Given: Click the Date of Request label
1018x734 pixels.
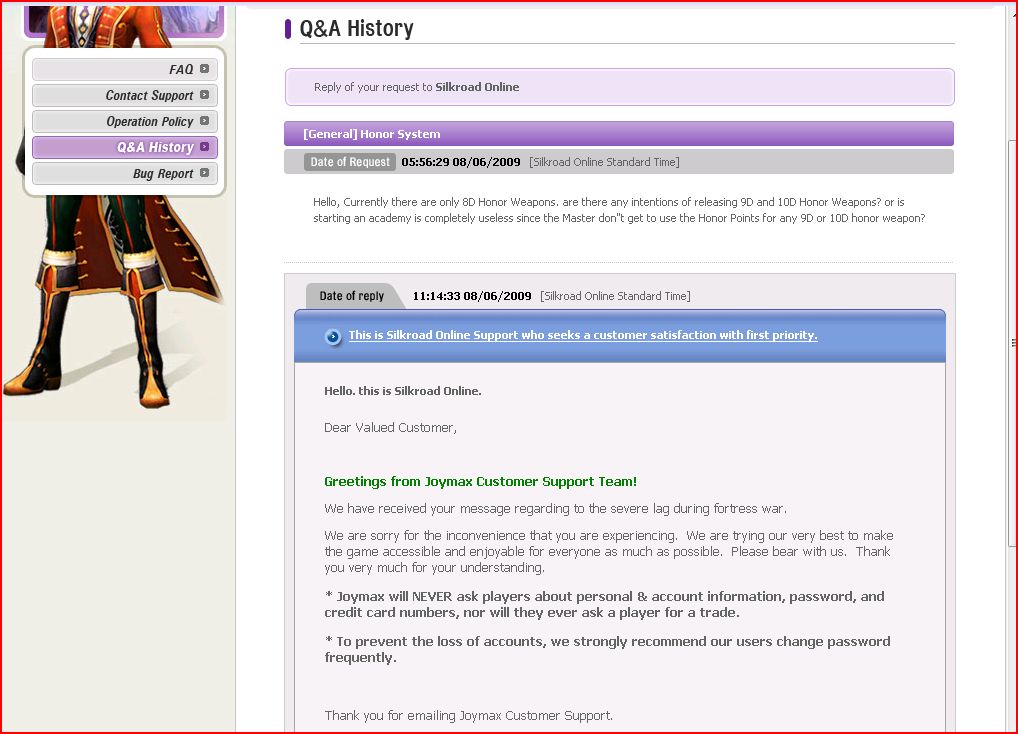Looking at the screenshot, I should 350,162.
